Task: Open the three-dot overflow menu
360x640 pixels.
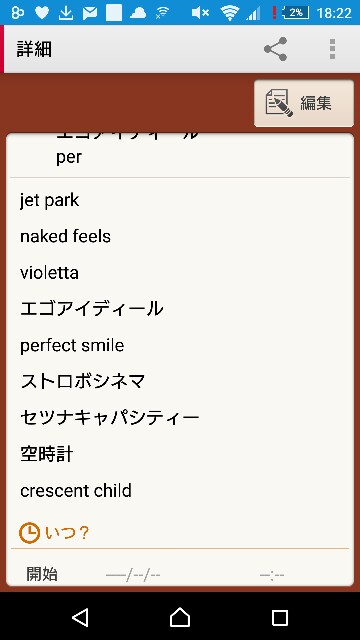Action: [332, 49]
